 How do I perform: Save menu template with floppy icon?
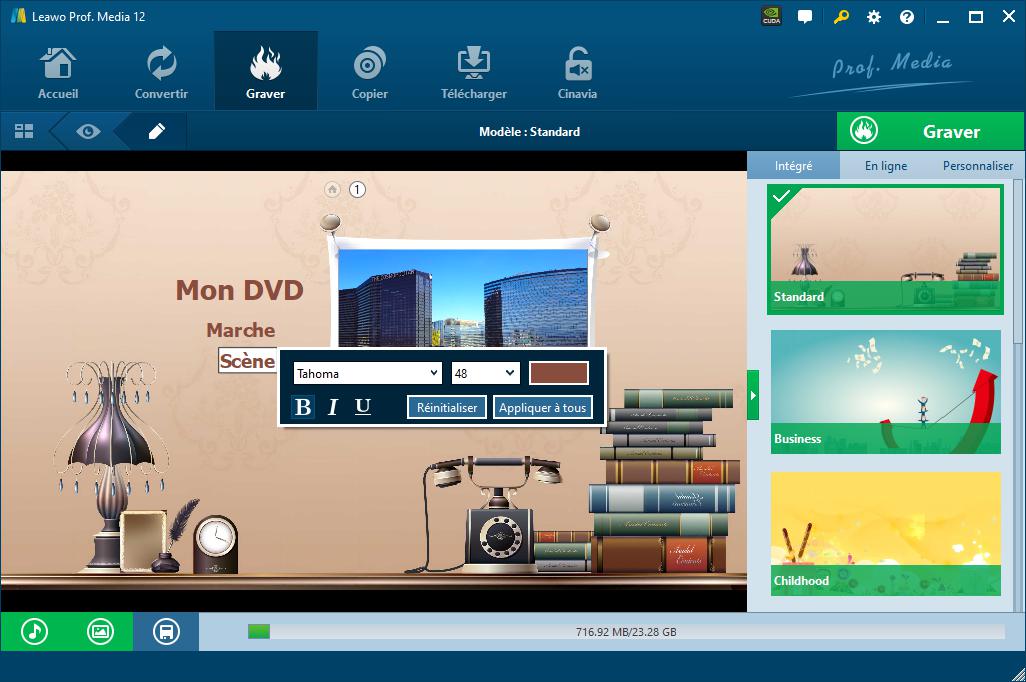(166, 632)
